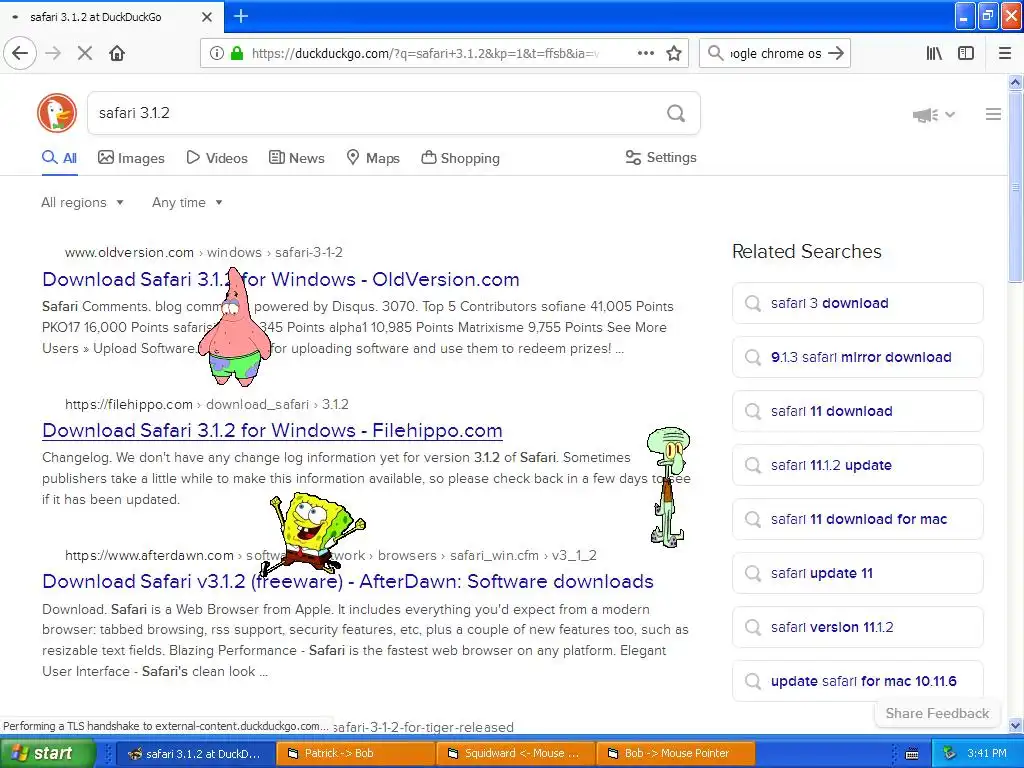This screenshot has width=1024, height=768.
Task: Select safari 3.1.2 at DuckD... taskbar item
Action: (195, 754)
